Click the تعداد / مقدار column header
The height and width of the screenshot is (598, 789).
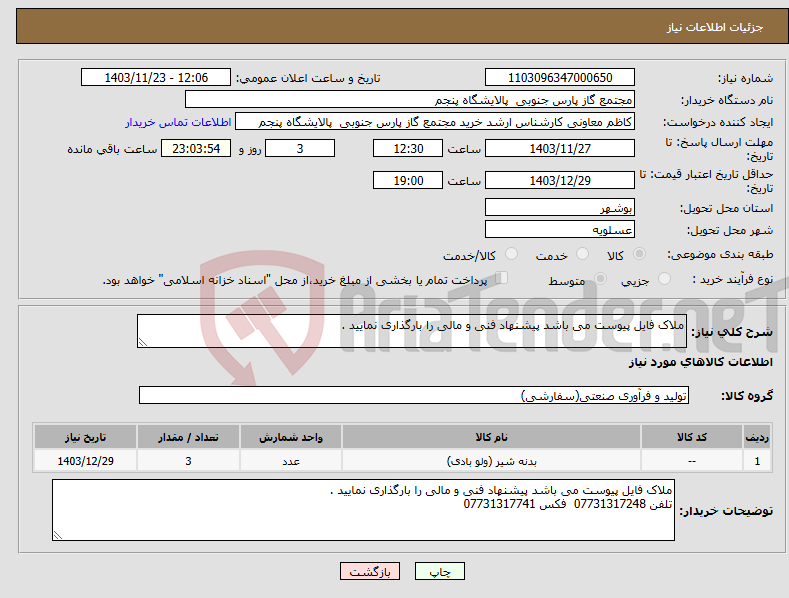(x=188, y=437)
